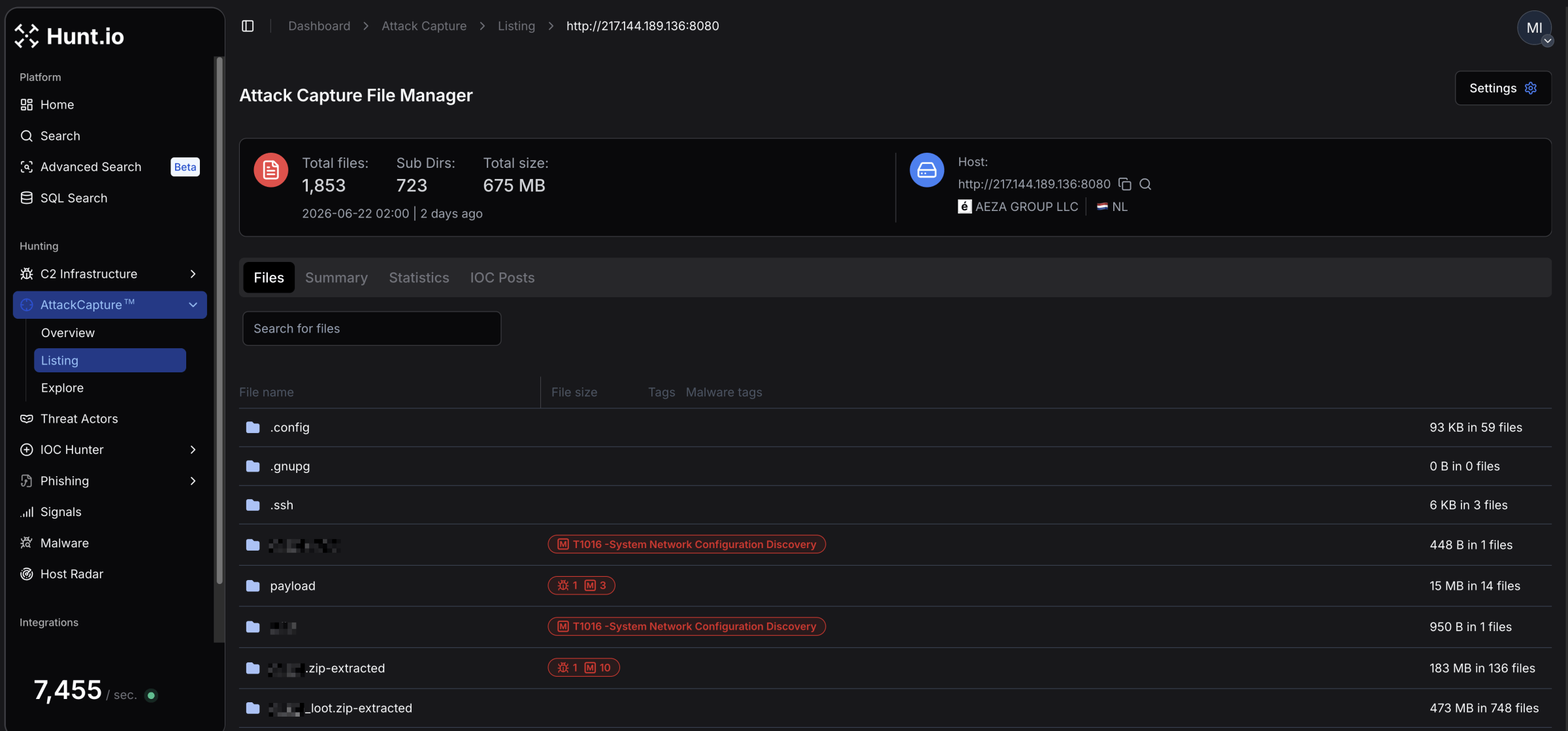This screenshot has width=1568, height=731.
Task: Click the AttackCapture target icon
Action: [26, 305]
